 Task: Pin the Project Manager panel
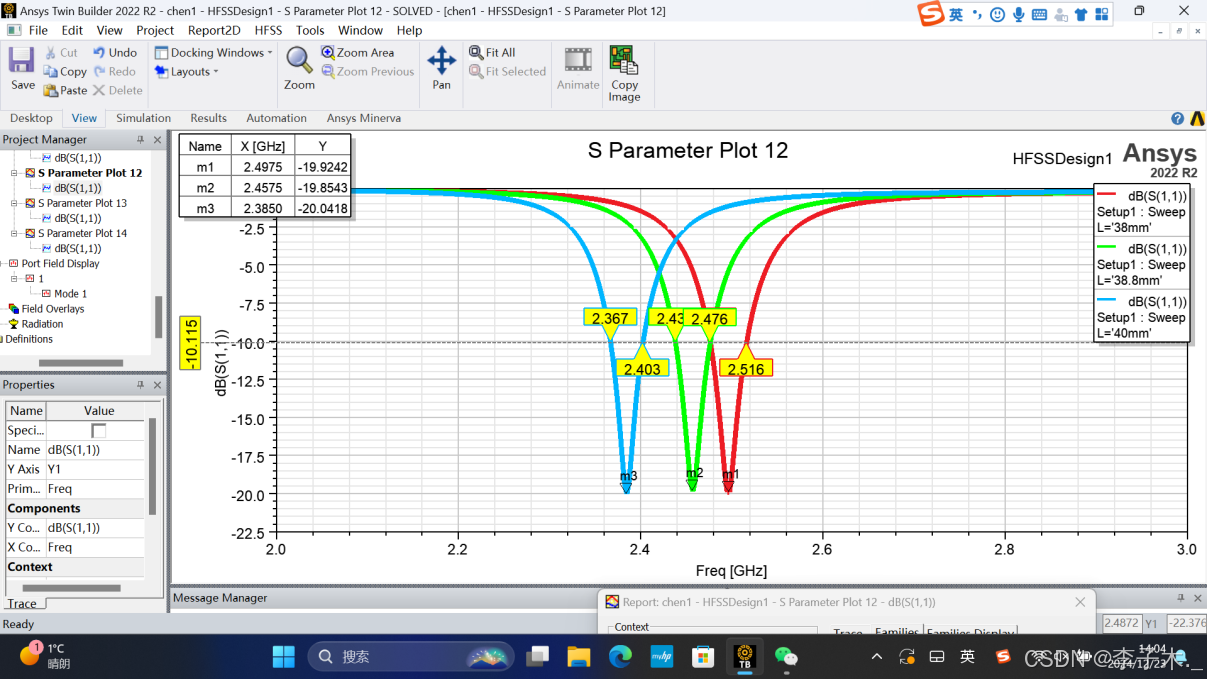click(x=140, y=140)
